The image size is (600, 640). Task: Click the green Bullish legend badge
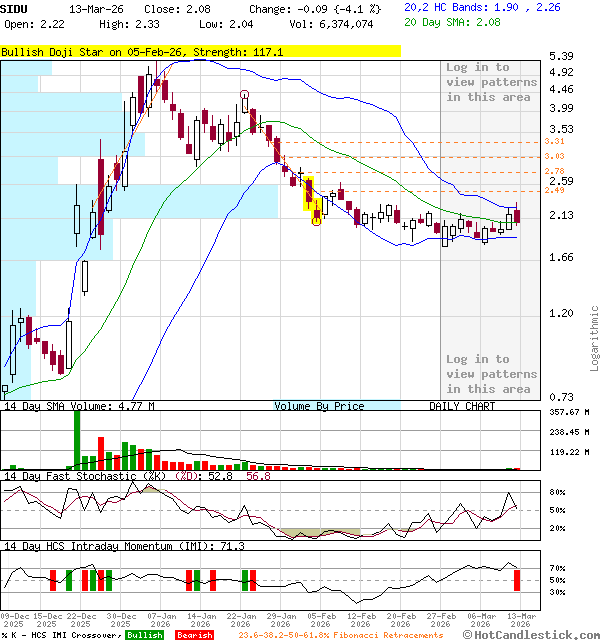coord(145,635)
